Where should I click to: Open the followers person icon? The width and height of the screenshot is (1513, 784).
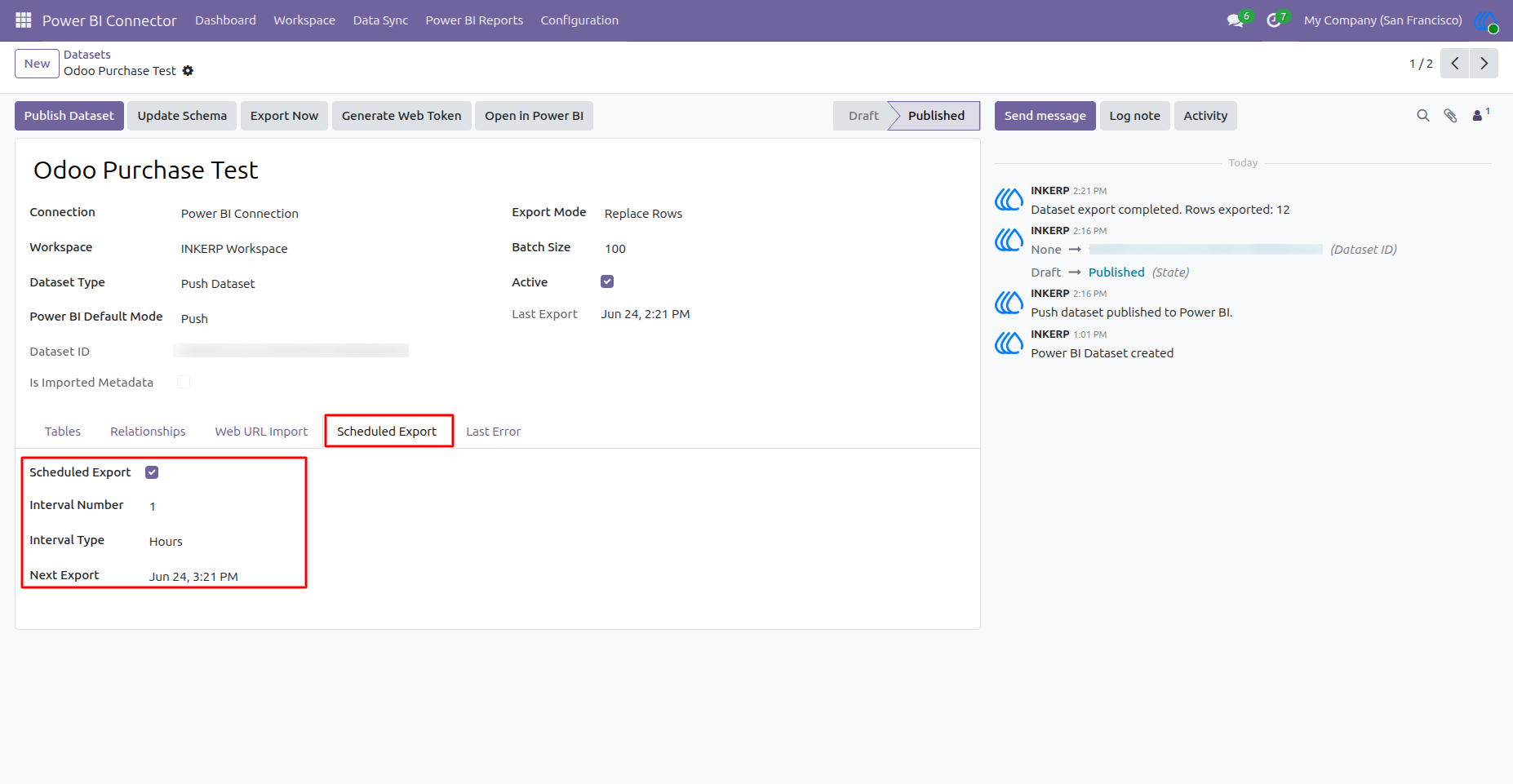(1478, 116)
